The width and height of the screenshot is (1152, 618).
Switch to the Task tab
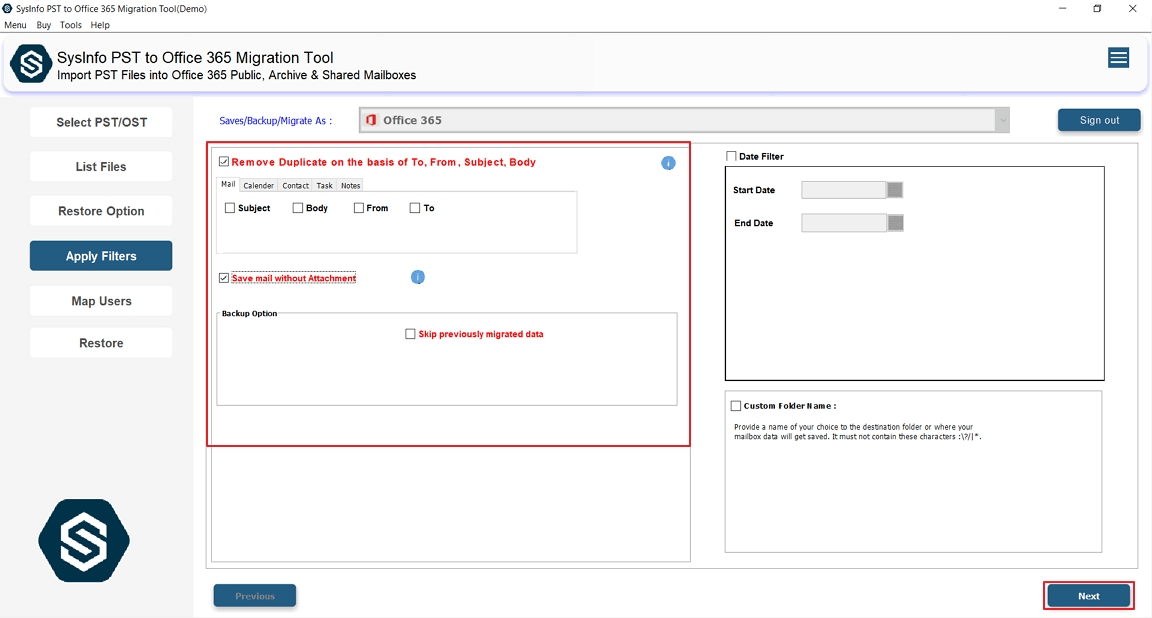[325, 186]
